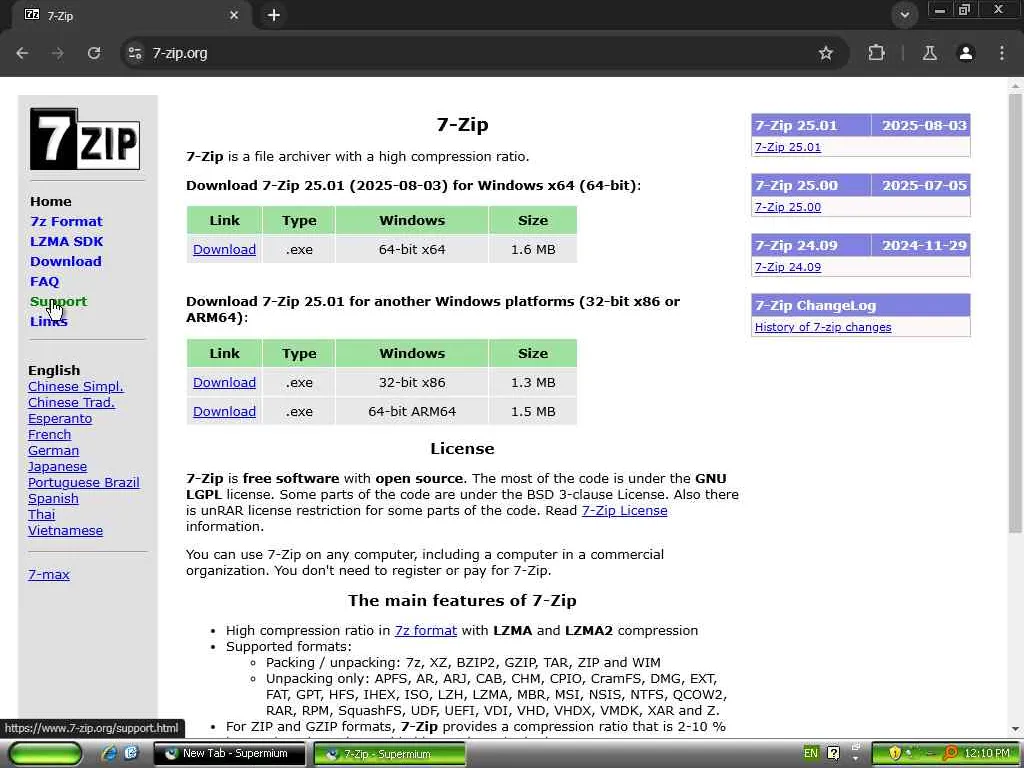
Task: Switch language to Chinese Trad.
Action: (x=71, y=402)
